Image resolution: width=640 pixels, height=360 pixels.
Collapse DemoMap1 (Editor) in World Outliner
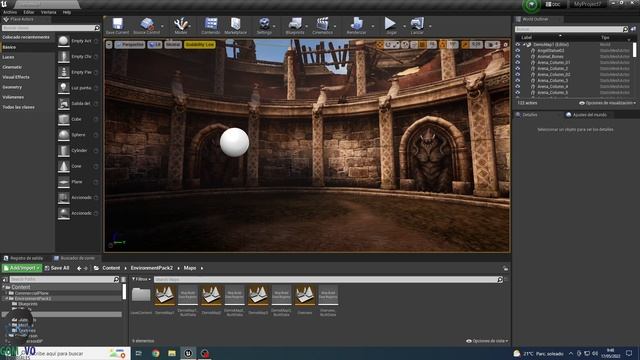point(524,44)
